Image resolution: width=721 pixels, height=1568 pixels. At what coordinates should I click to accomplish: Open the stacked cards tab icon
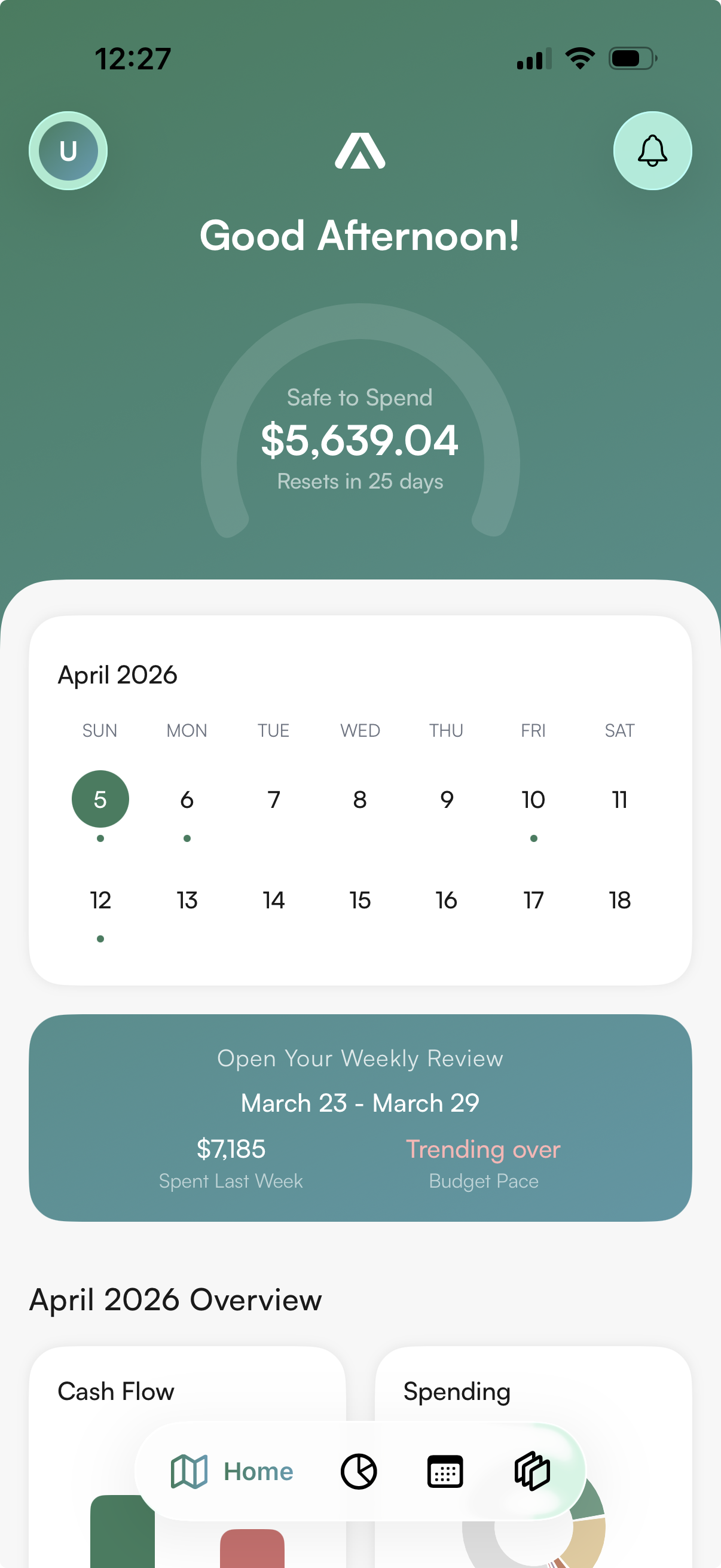coord(533,1471)
